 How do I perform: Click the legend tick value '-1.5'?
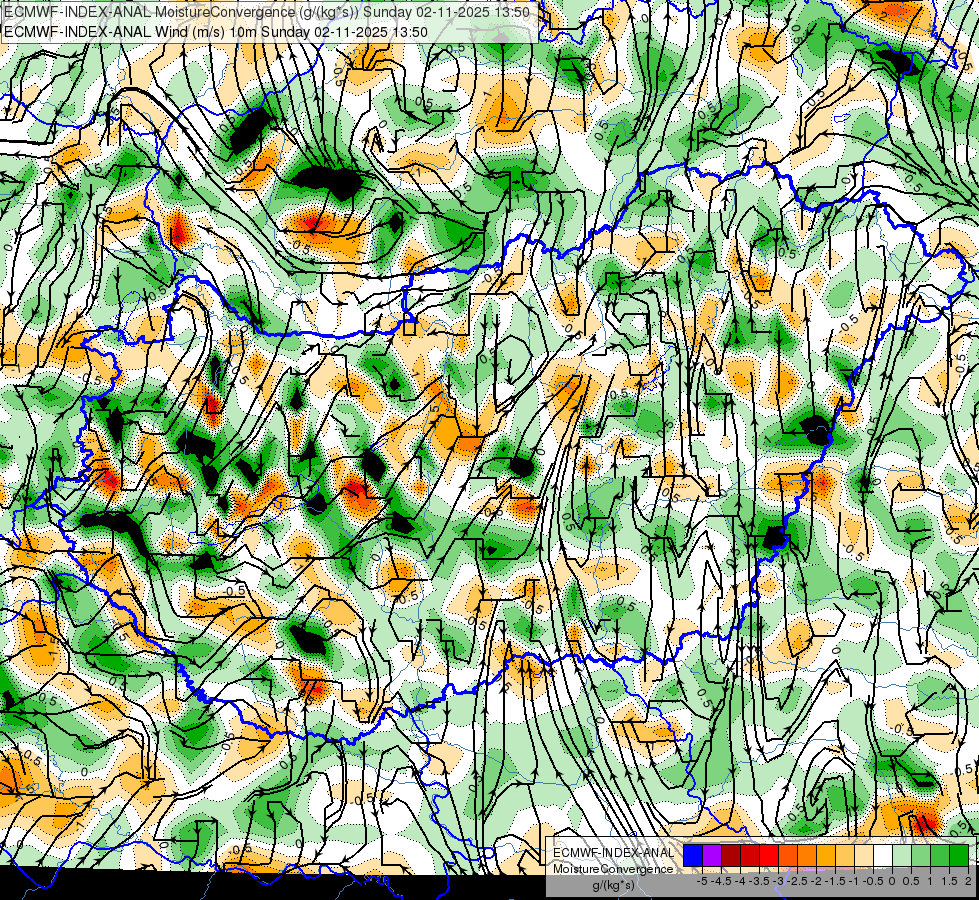[x=835, y=881]
